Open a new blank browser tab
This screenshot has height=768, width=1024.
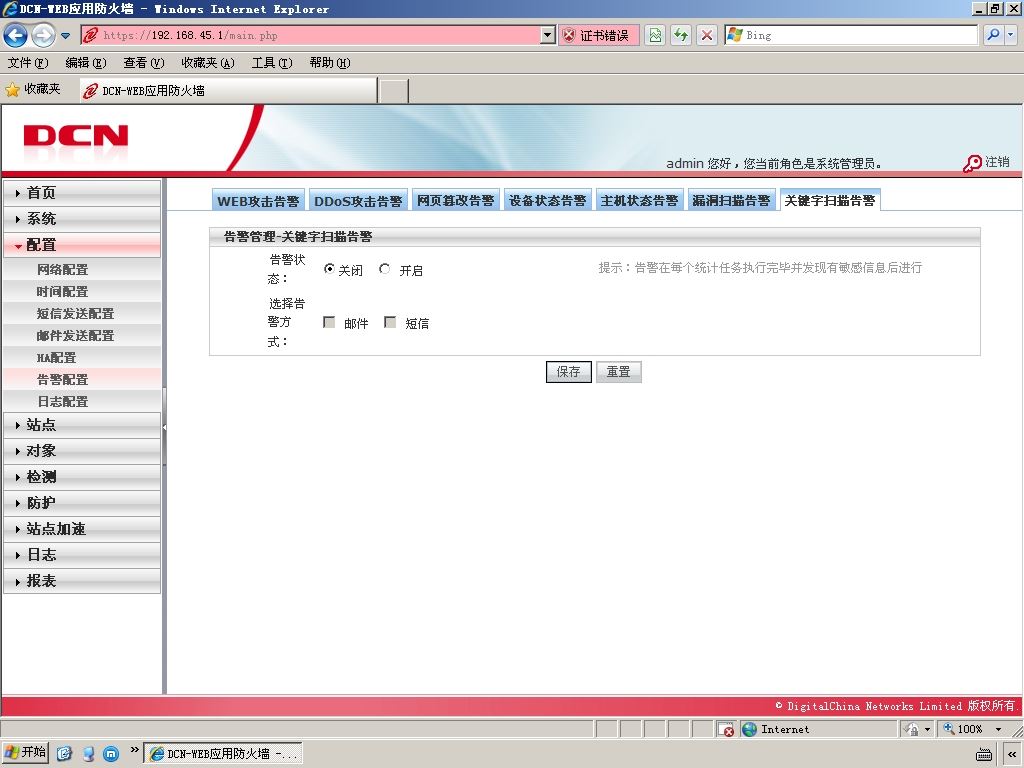tap(394, 91)
